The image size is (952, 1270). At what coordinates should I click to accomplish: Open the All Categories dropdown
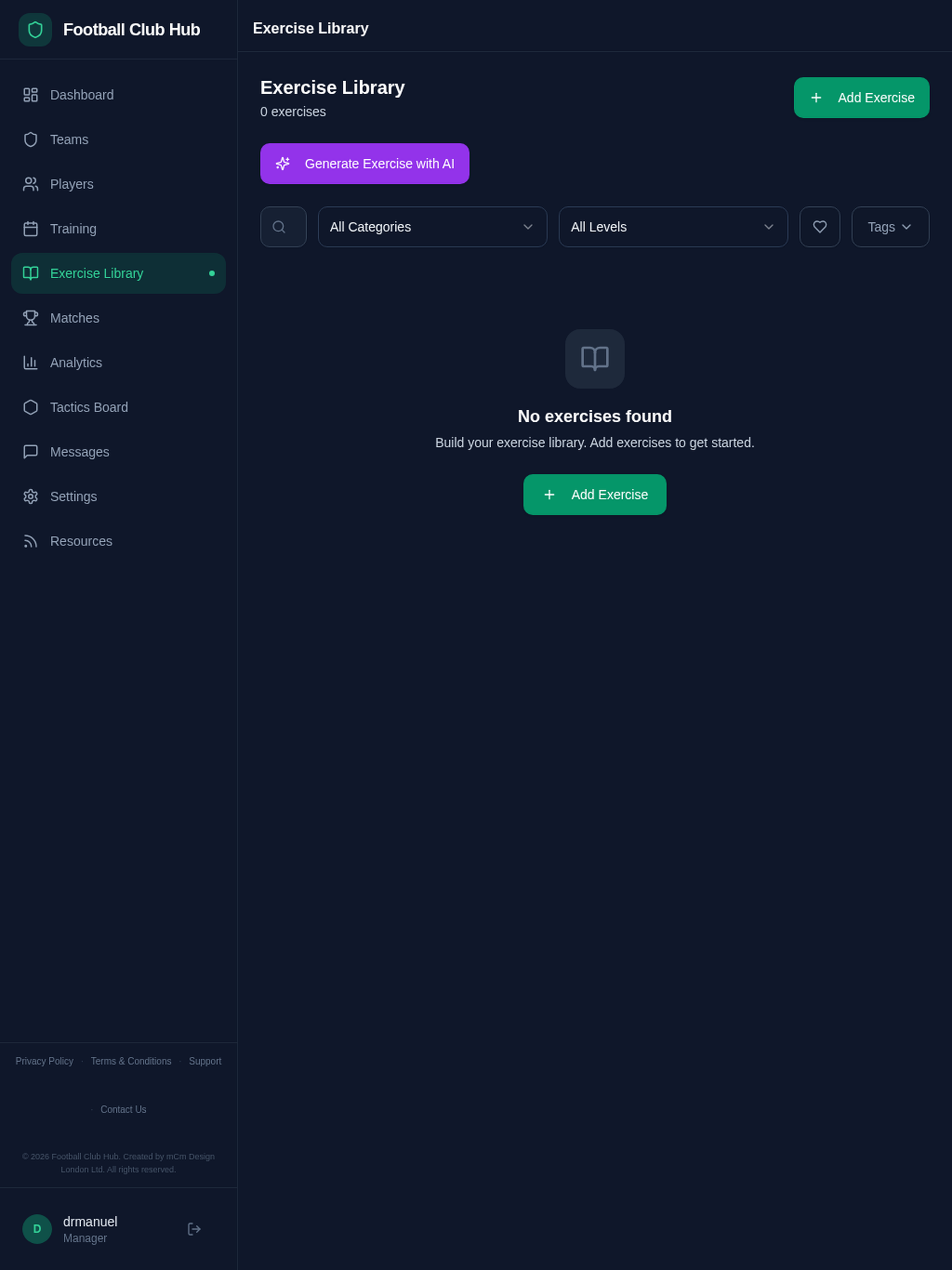(x=433, y=227)
